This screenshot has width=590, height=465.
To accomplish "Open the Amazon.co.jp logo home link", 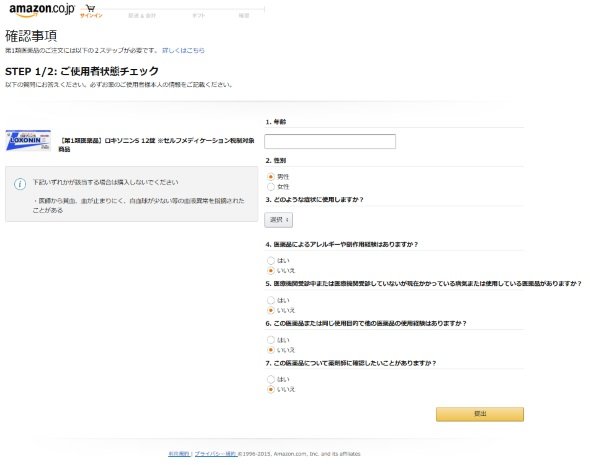I will (42, 10).
